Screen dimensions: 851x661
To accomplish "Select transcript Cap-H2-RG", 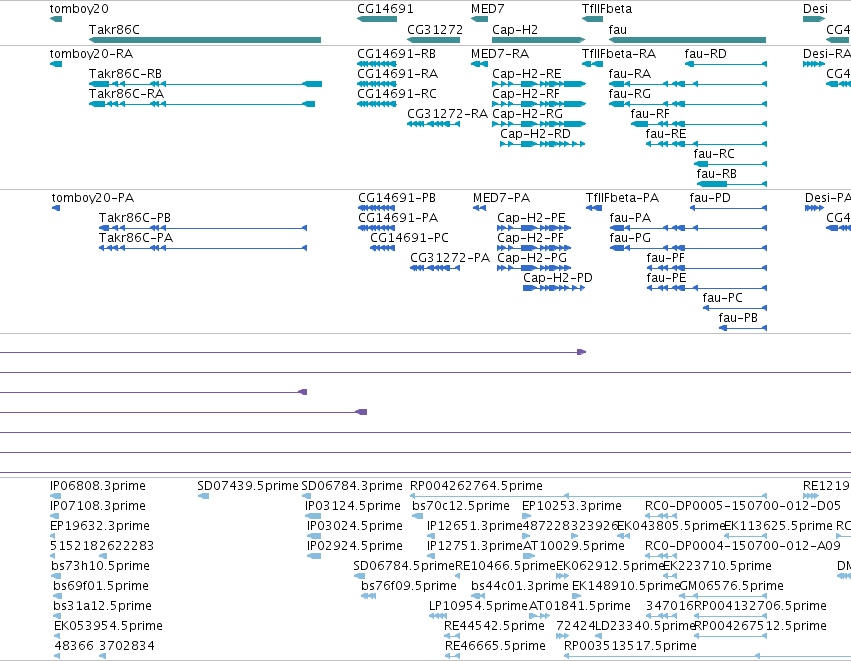I will [538, 124].
